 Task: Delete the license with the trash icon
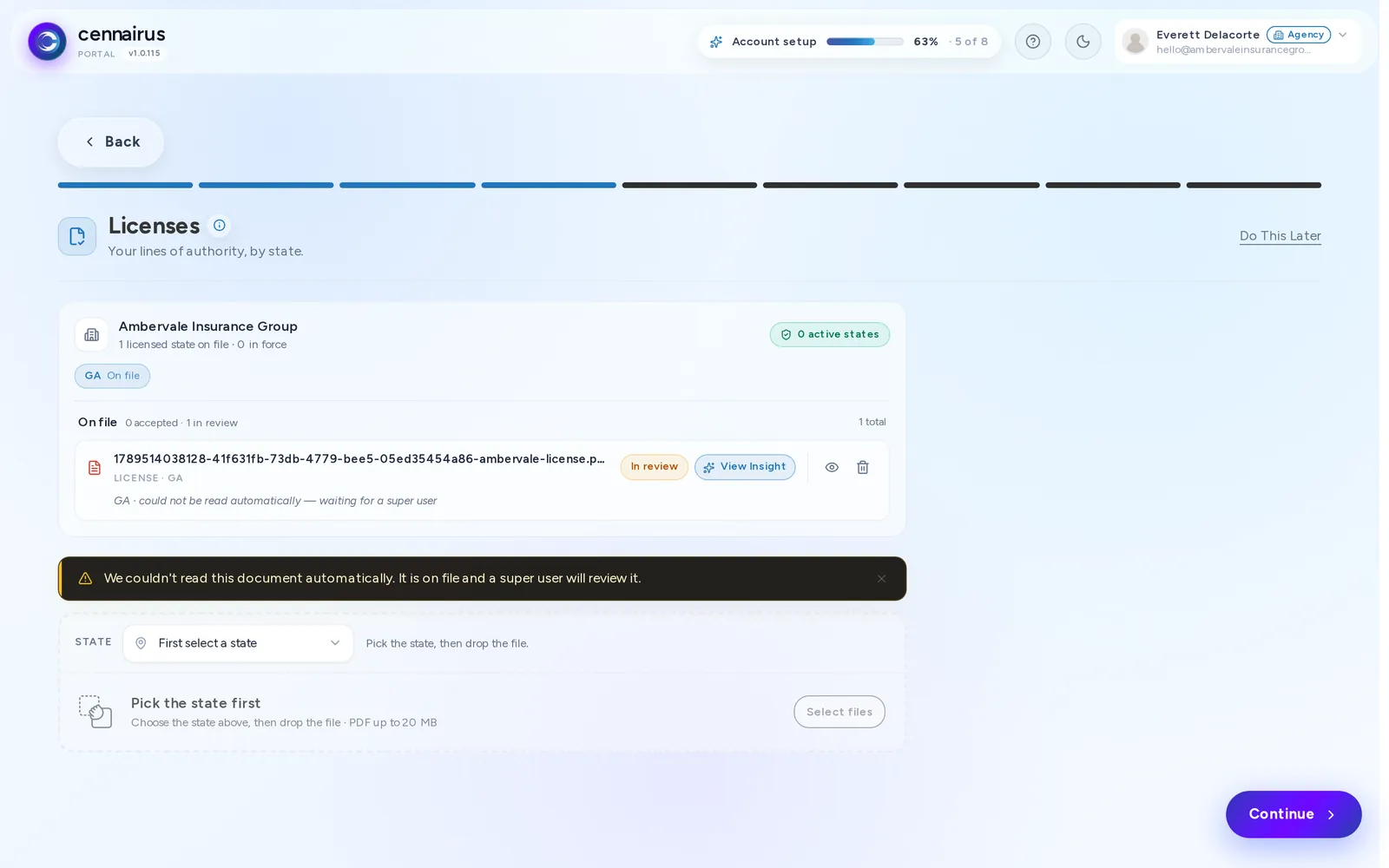point(863,467)
